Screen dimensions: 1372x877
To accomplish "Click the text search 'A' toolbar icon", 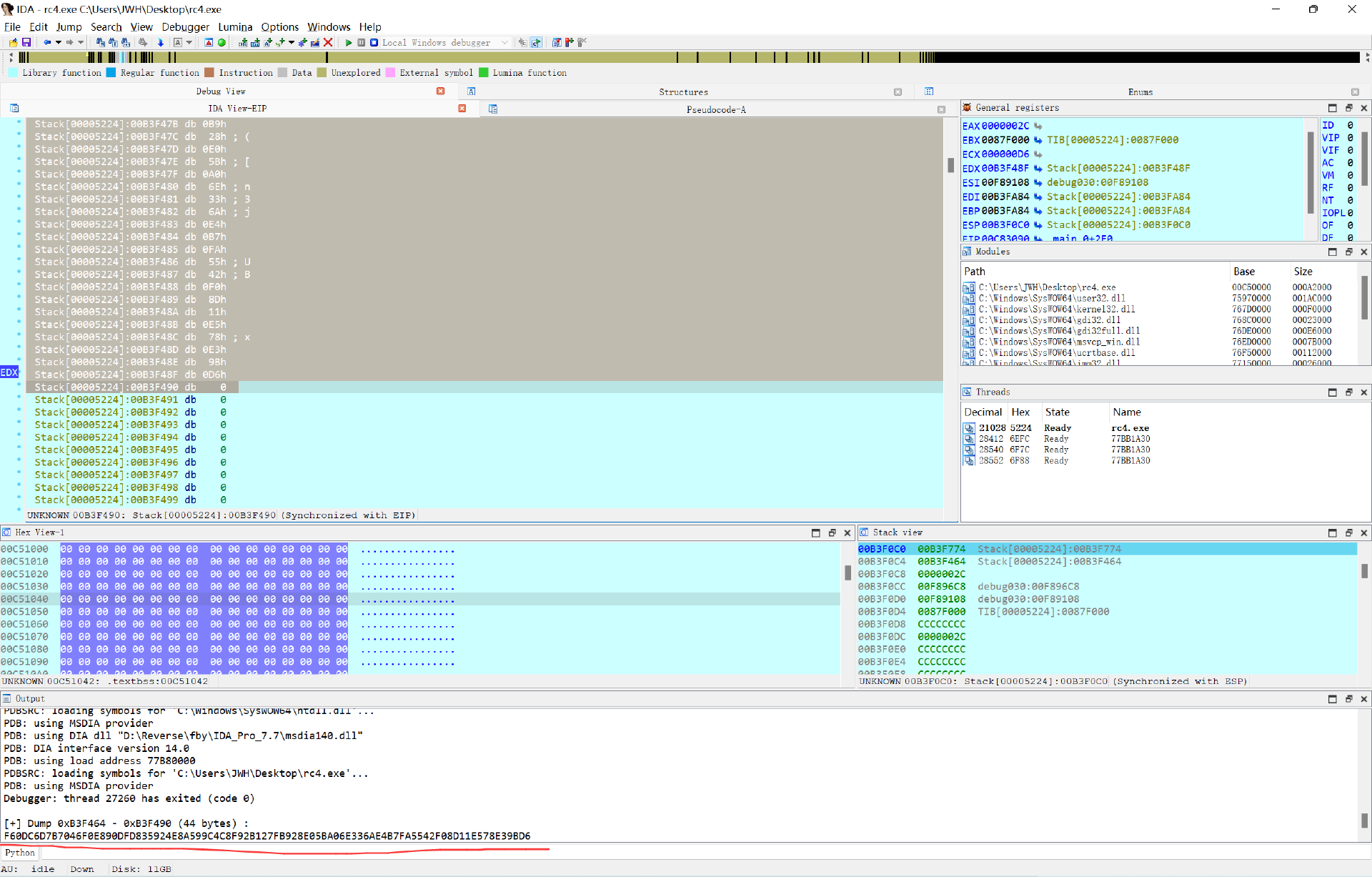I will pos(178,43).
